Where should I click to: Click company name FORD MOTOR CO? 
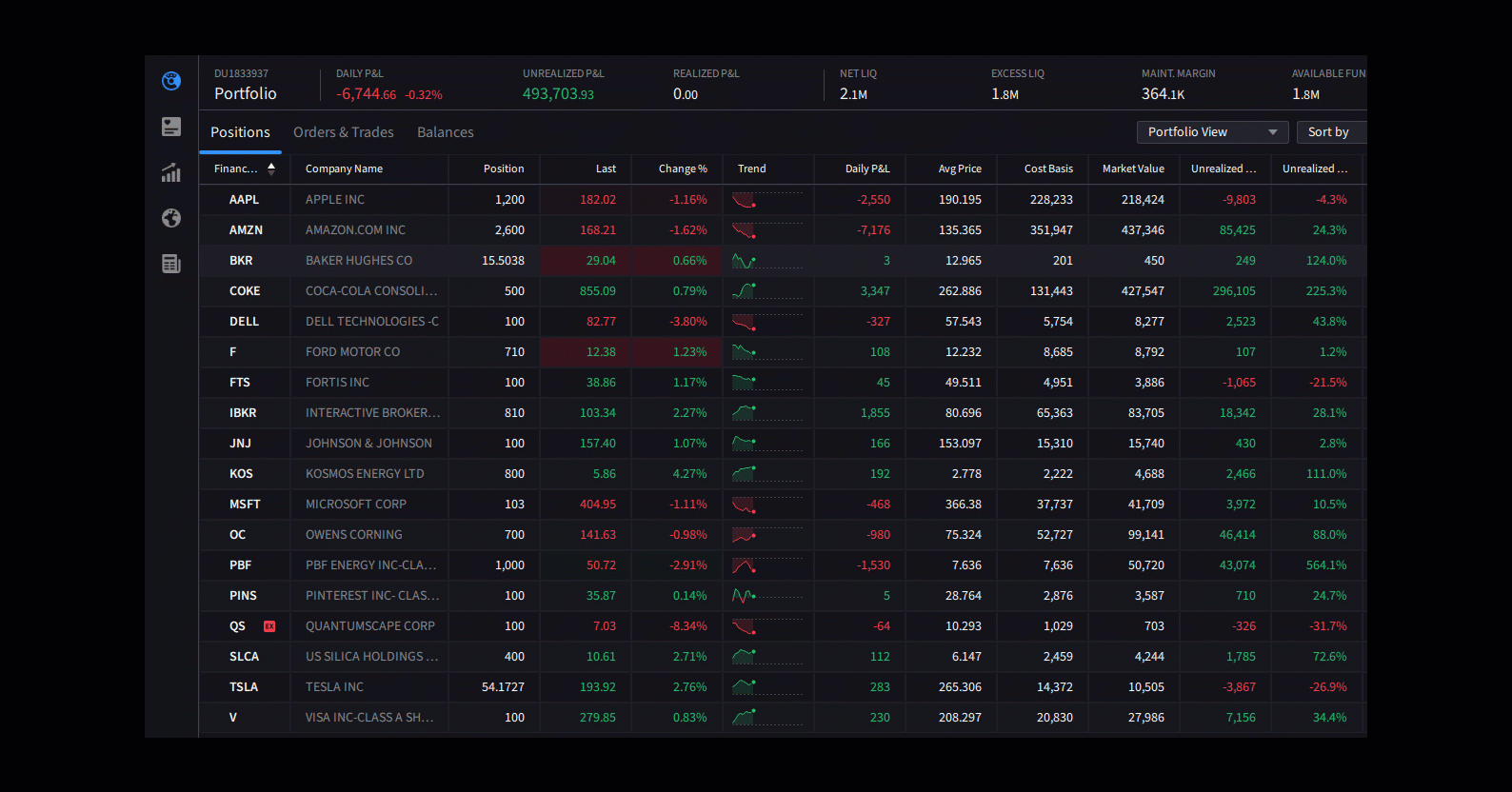pyautogui.click(x=352, y=352)
